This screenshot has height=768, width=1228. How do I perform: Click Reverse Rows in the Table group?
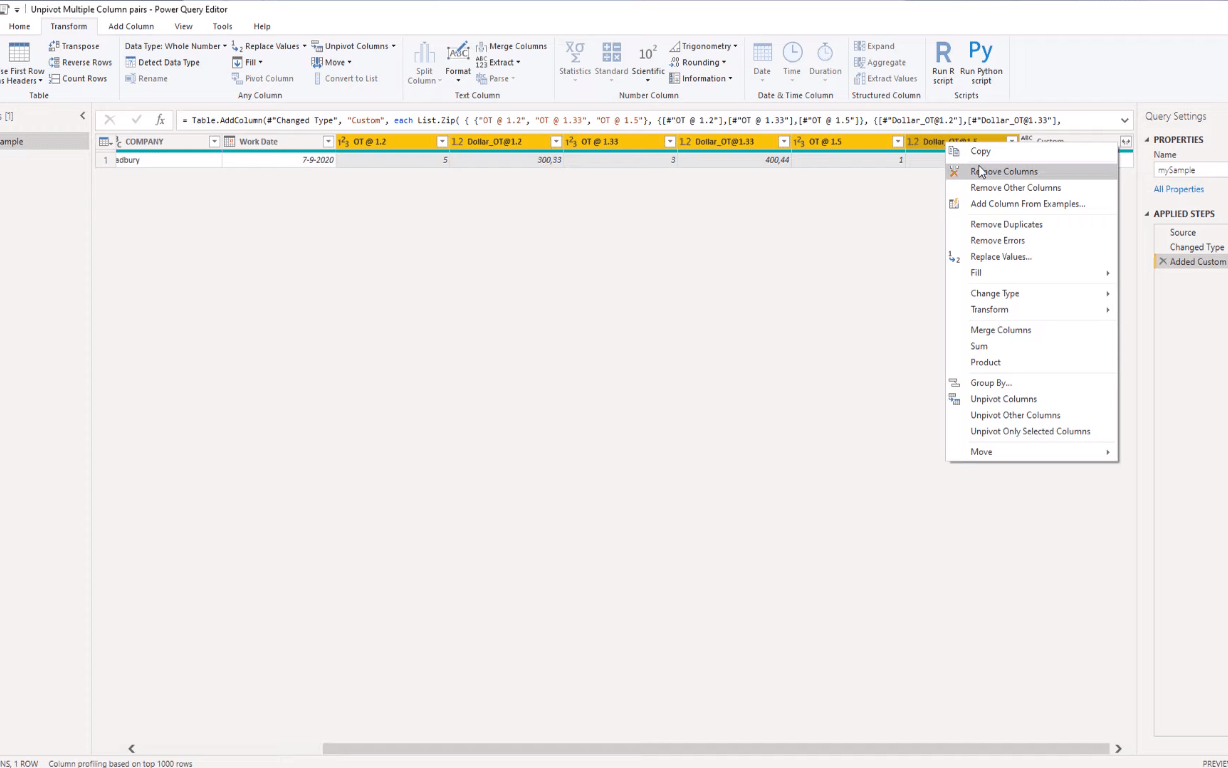(x=80, y=62)
